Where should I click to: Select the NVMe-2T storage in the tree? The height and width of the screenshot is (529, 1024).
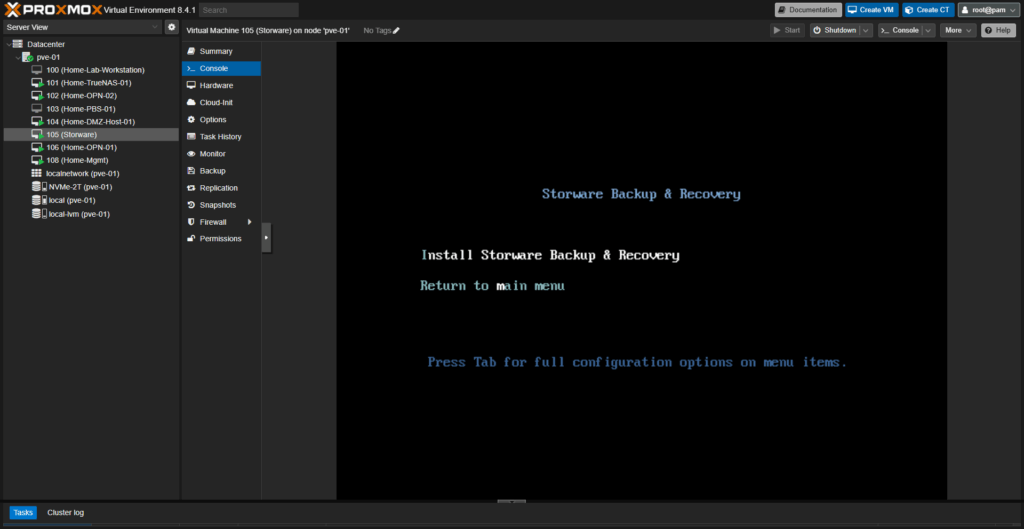[x=79, y=186]
